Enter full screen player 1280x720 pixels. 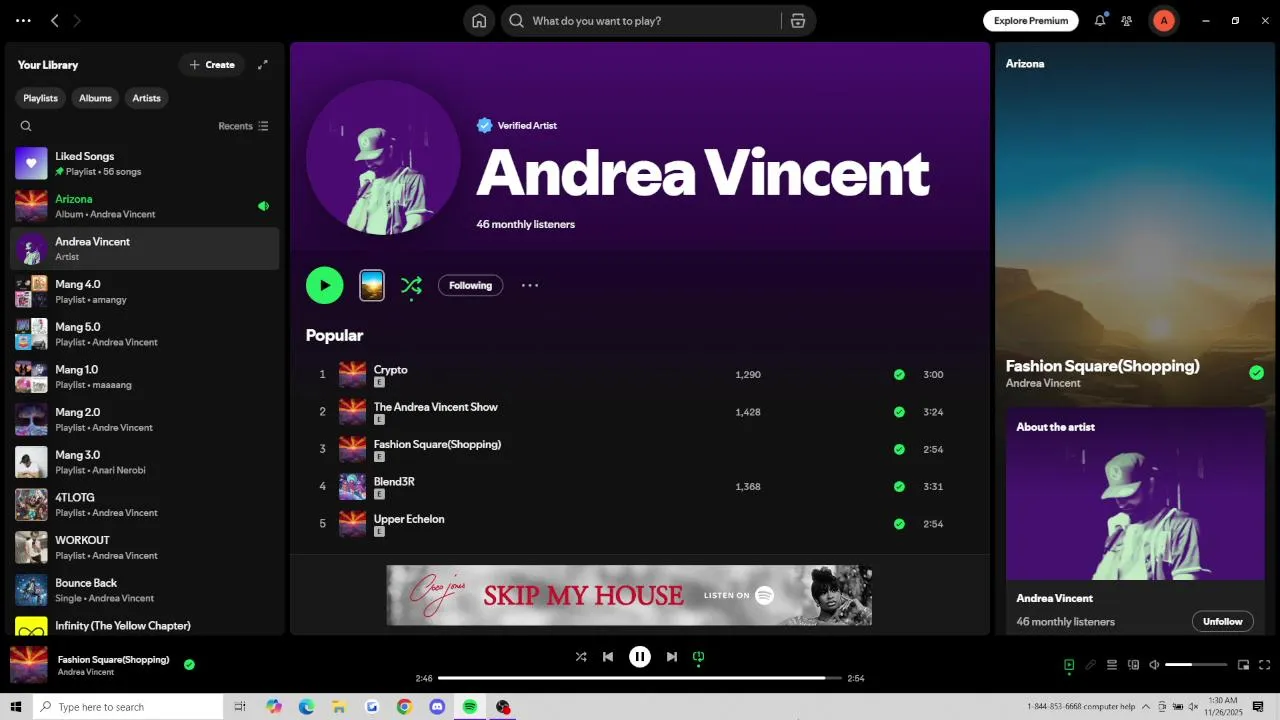[x=1265, y=665]
